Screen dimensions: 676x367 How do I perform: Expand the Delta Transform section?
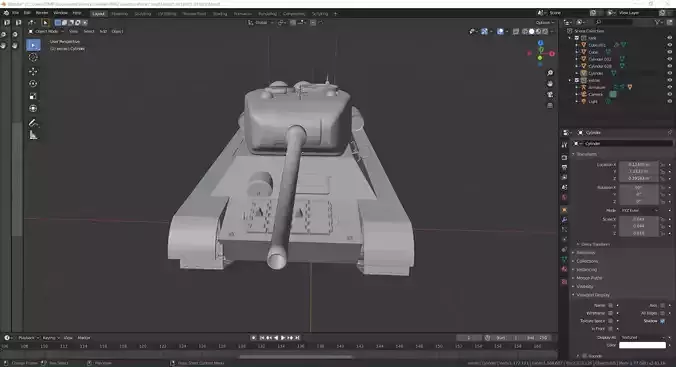click(595, 244)
